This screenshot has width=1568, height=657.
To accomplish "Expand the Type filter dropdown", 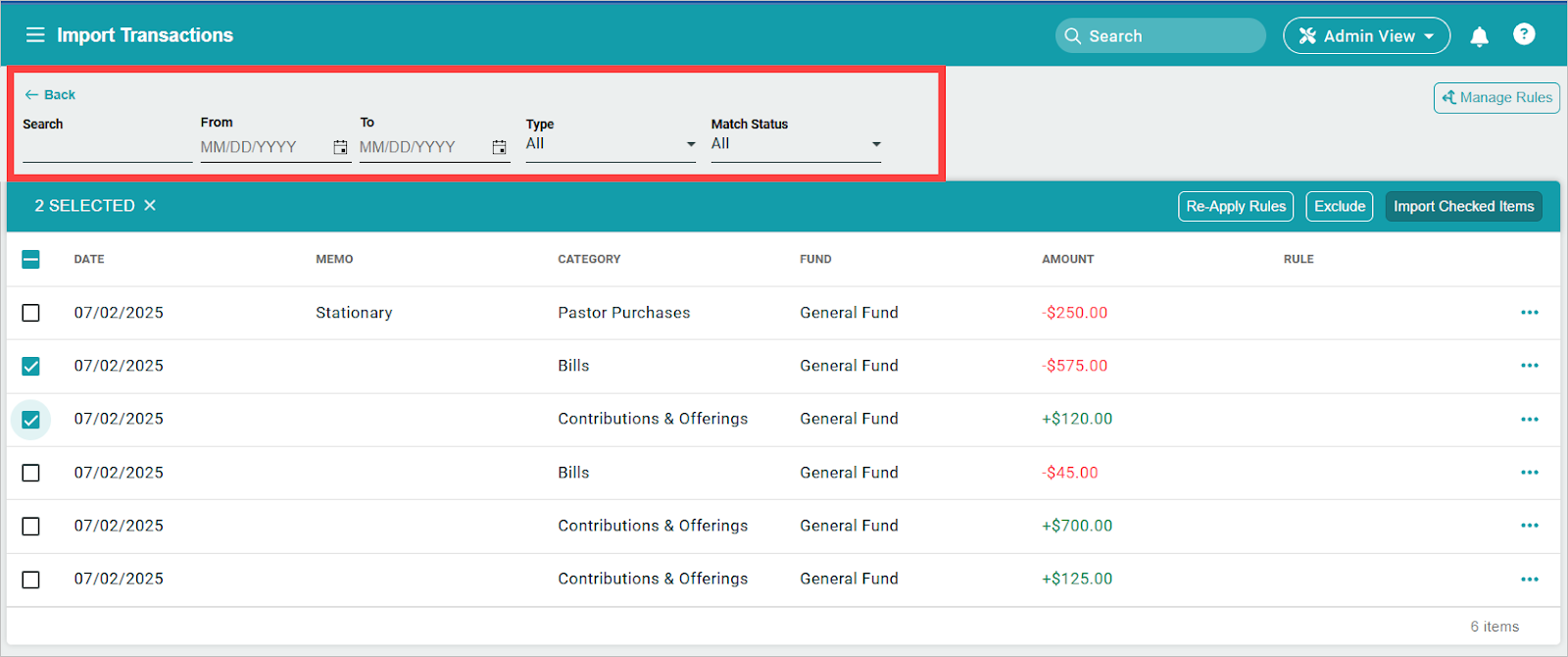I will 610,144.
